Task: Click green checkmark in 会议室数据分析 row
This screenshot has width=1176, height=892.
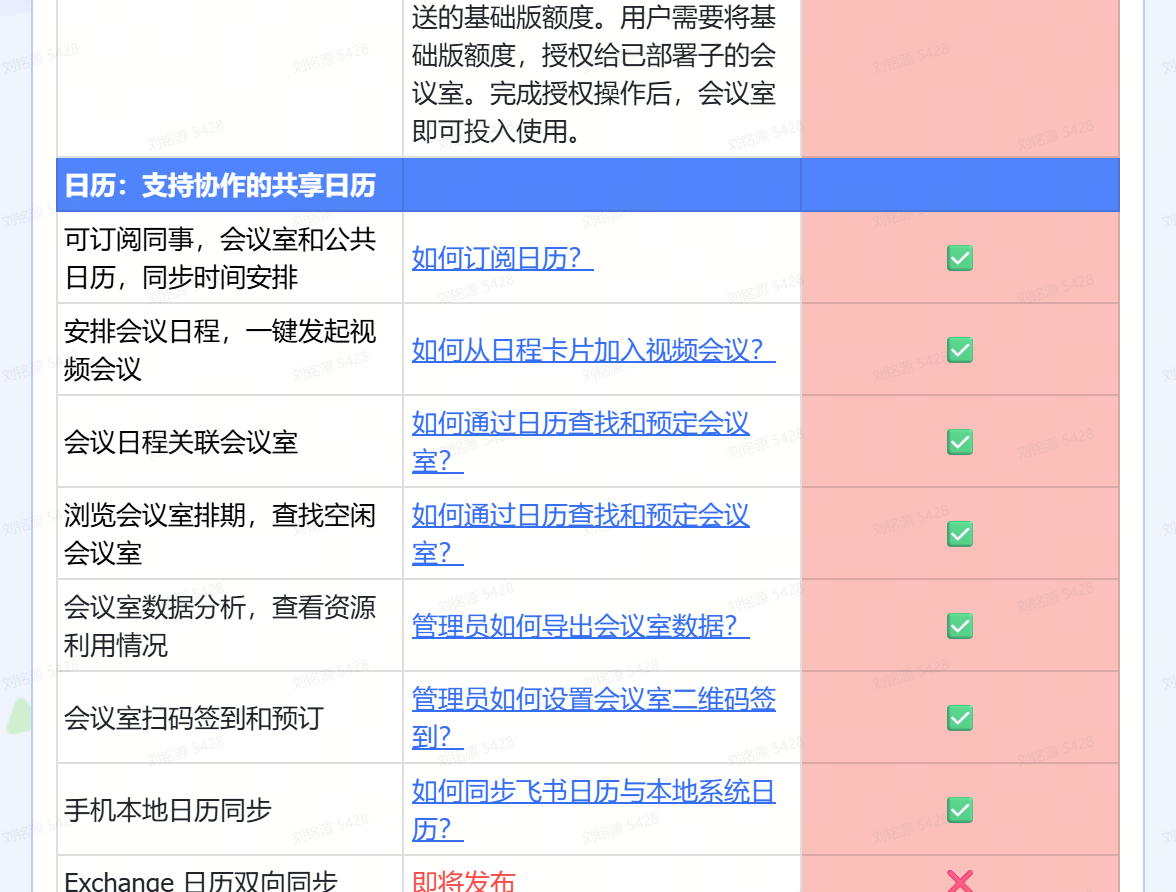Action: [x=960, y=626]
